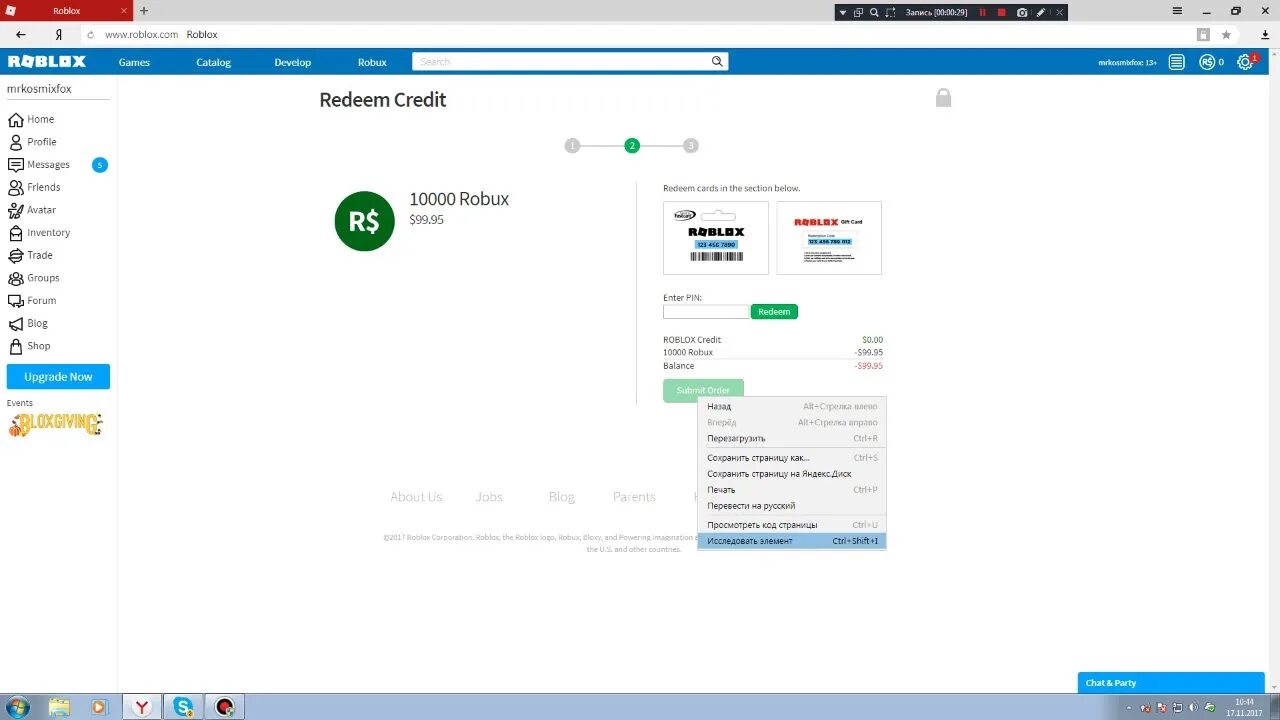Open the file explorer taskbar icon
The height and width of the screenshot is (720, 1280).
click(60, 707)
